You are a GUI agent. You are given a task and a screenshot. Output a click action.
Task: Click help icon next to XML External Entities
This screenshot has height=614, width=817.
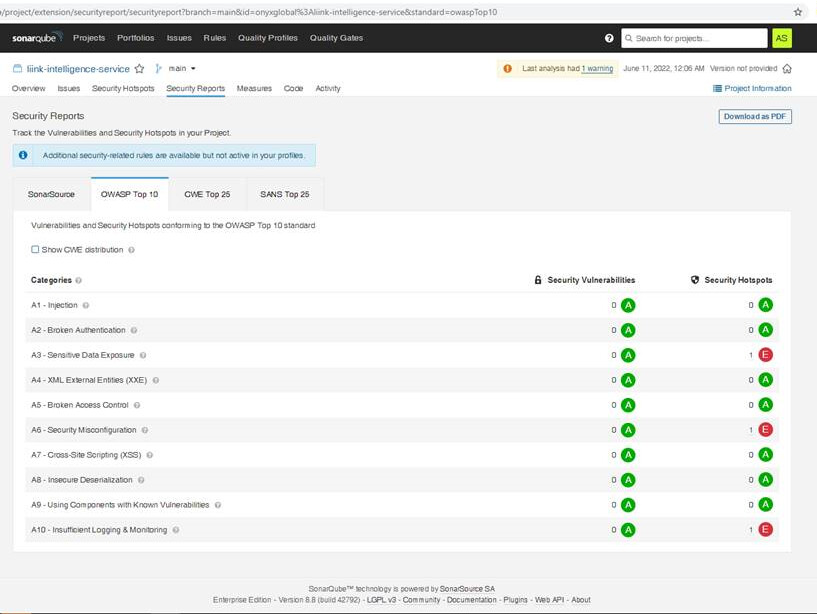156,380
